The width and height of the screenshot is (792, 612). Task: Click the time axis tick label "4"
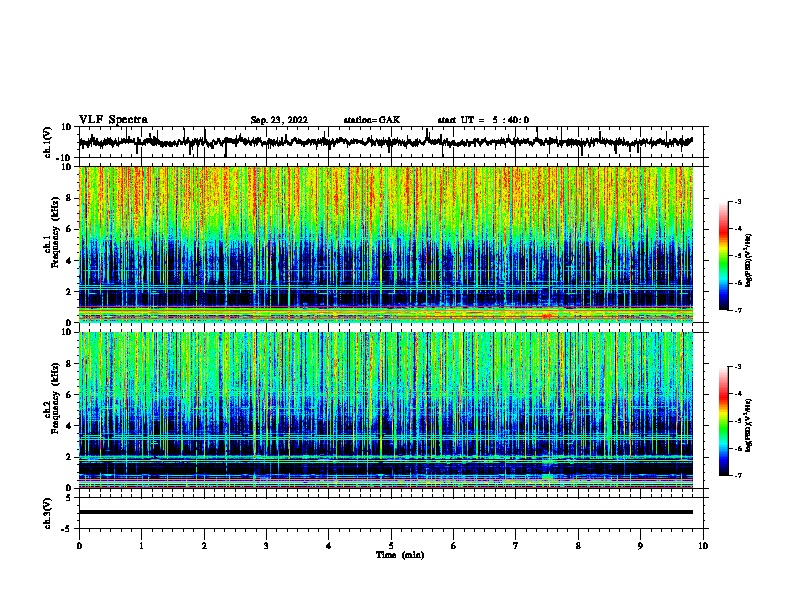(329, 546)
